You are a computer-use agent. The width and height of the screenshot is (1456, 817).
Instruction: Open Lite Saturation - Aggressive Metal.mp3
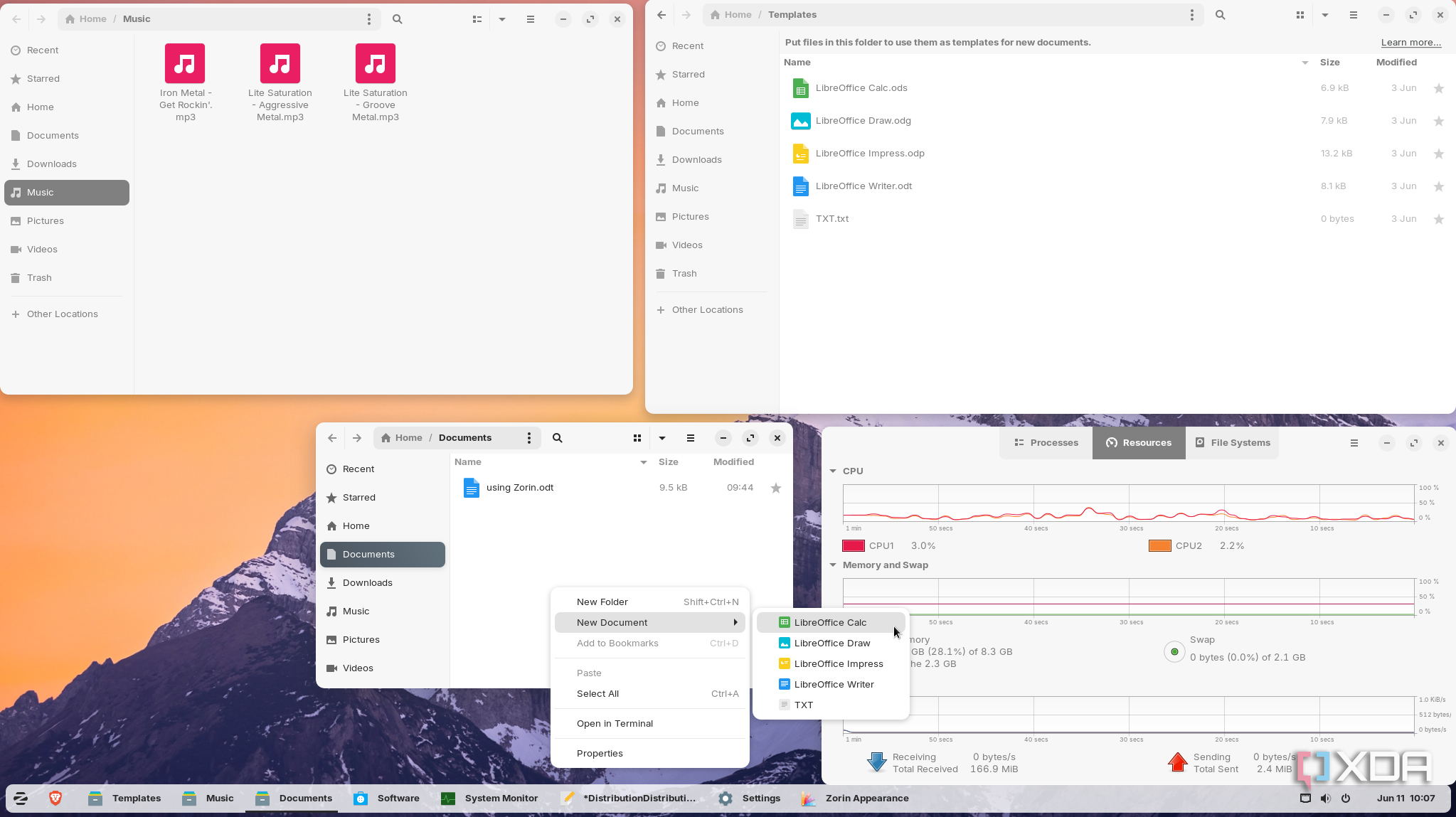coord(280,82)
